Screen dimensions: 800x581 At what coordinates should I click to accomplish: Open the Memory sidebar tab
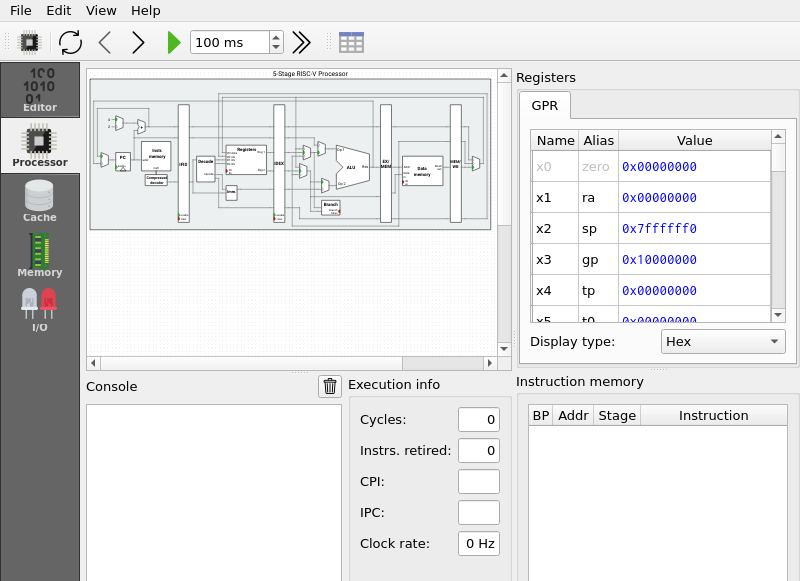click(x=40, y=256)
